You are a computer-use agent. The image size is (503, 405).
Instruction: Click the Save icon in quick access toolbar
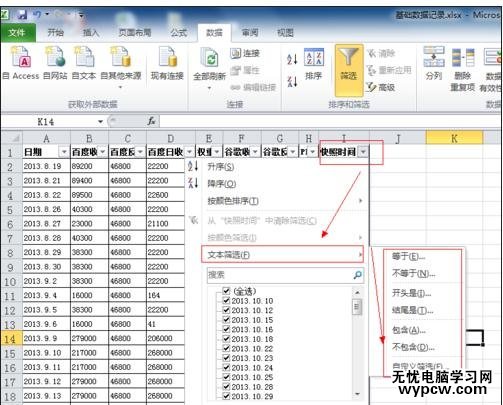click(x=22, y=14)
